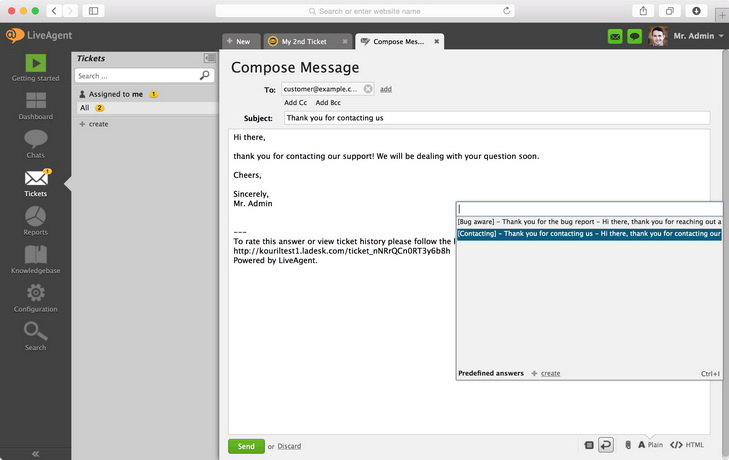
Task: Switch editor to Plain text mode
Action: click(650, 445)
